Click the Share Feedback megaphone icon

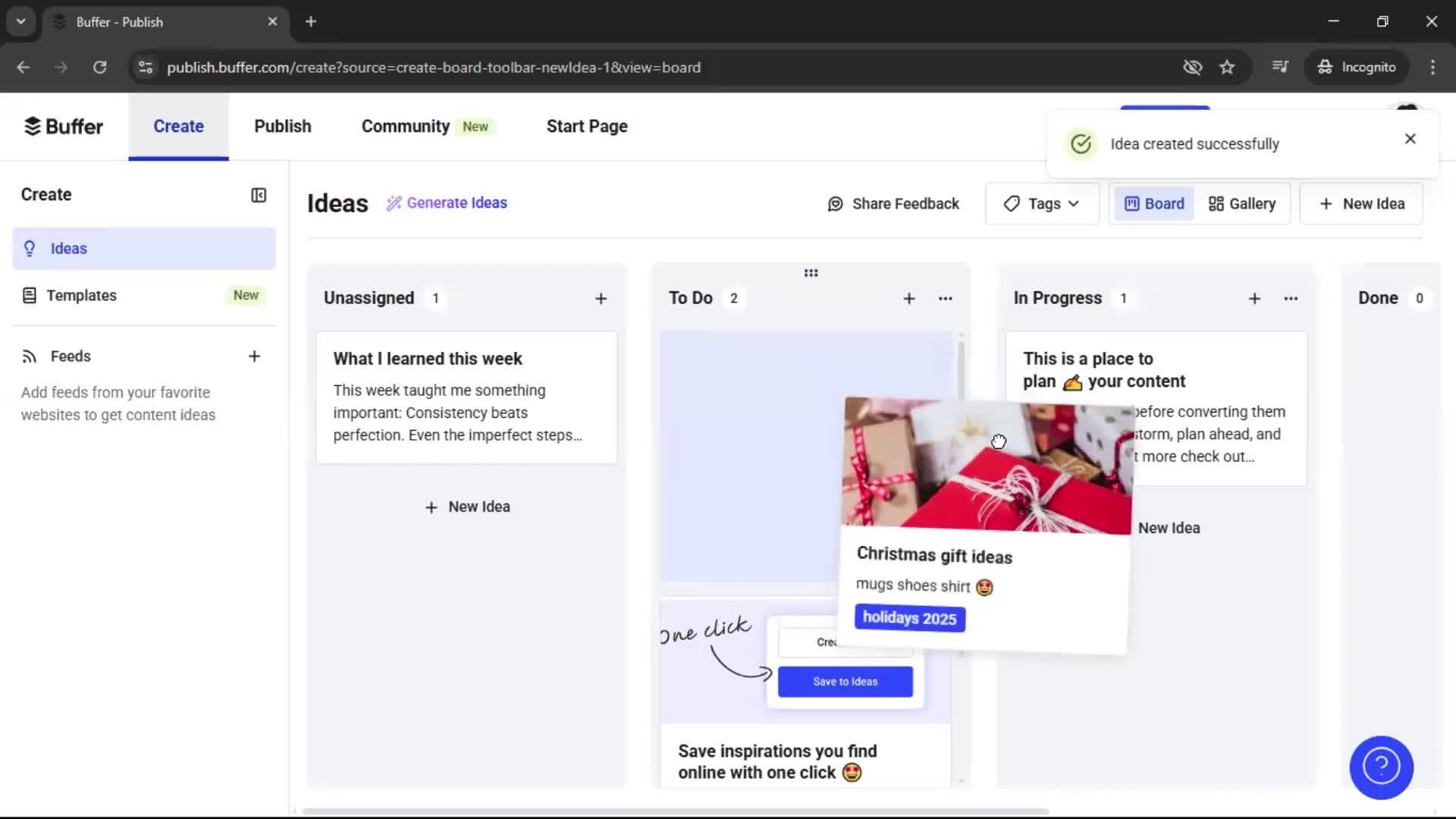834,203
